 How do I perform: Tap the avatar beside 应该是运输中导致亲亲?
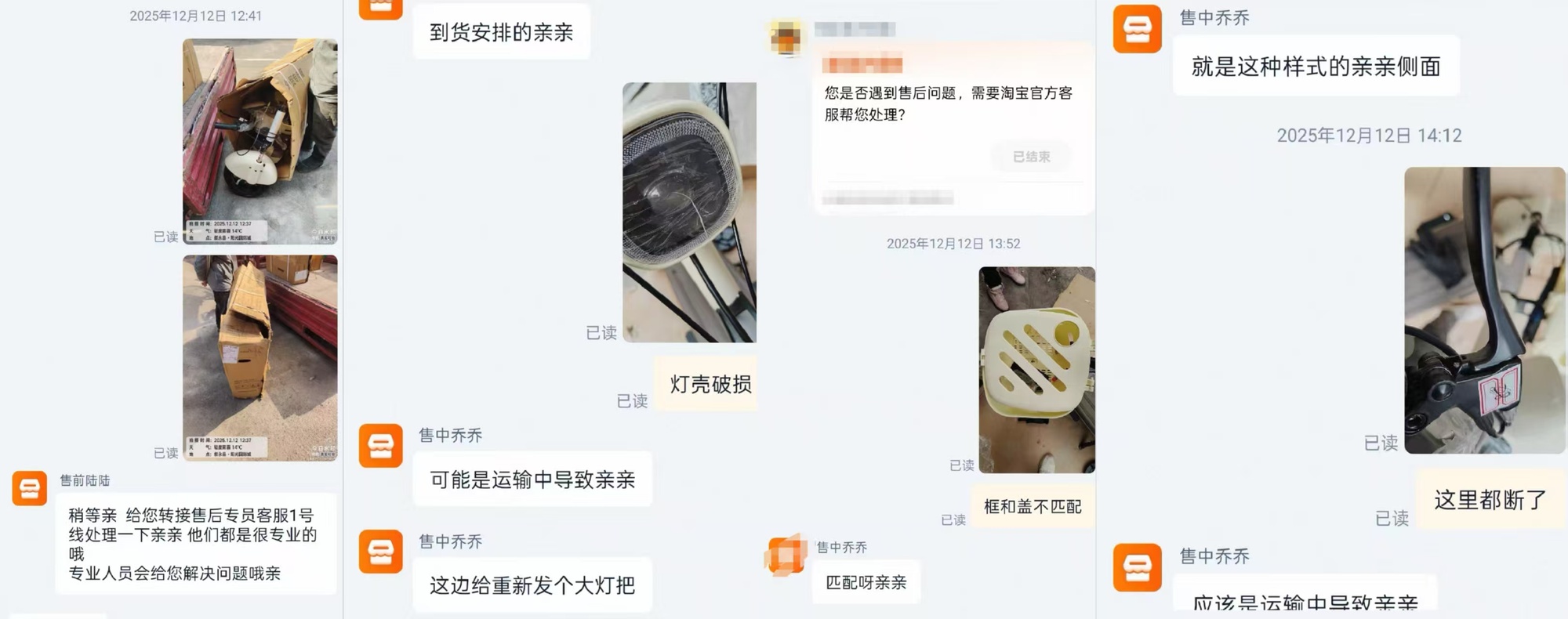(x=1138, y=567)
